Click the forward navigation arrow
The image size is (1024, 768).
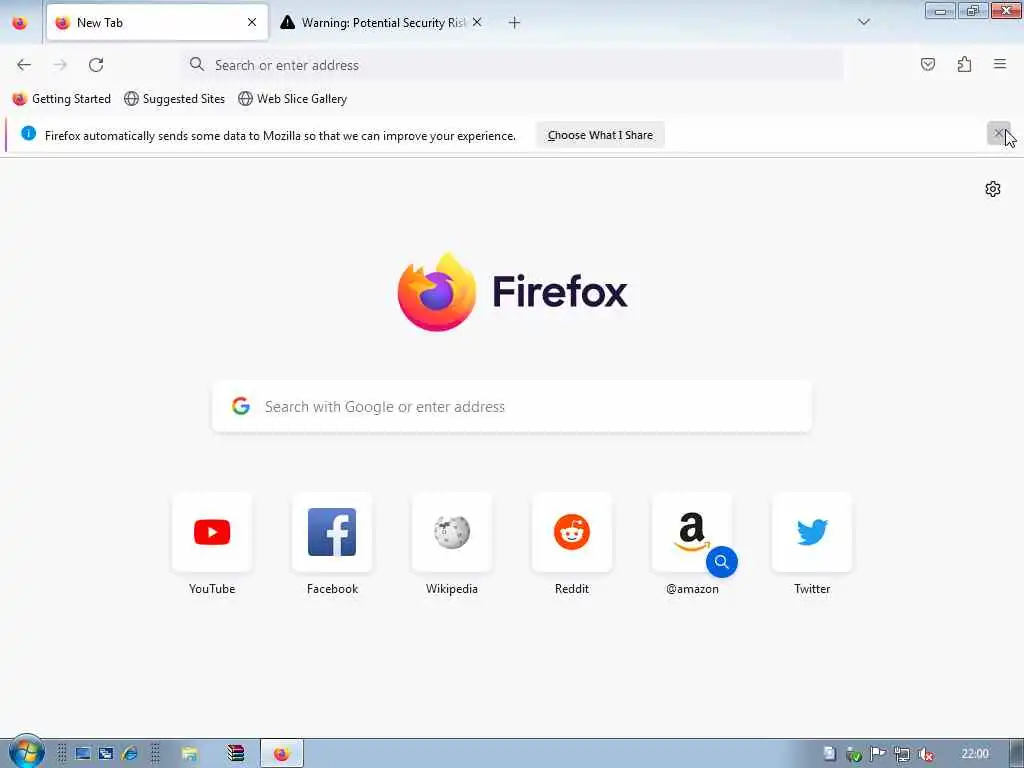coord(60,65)
